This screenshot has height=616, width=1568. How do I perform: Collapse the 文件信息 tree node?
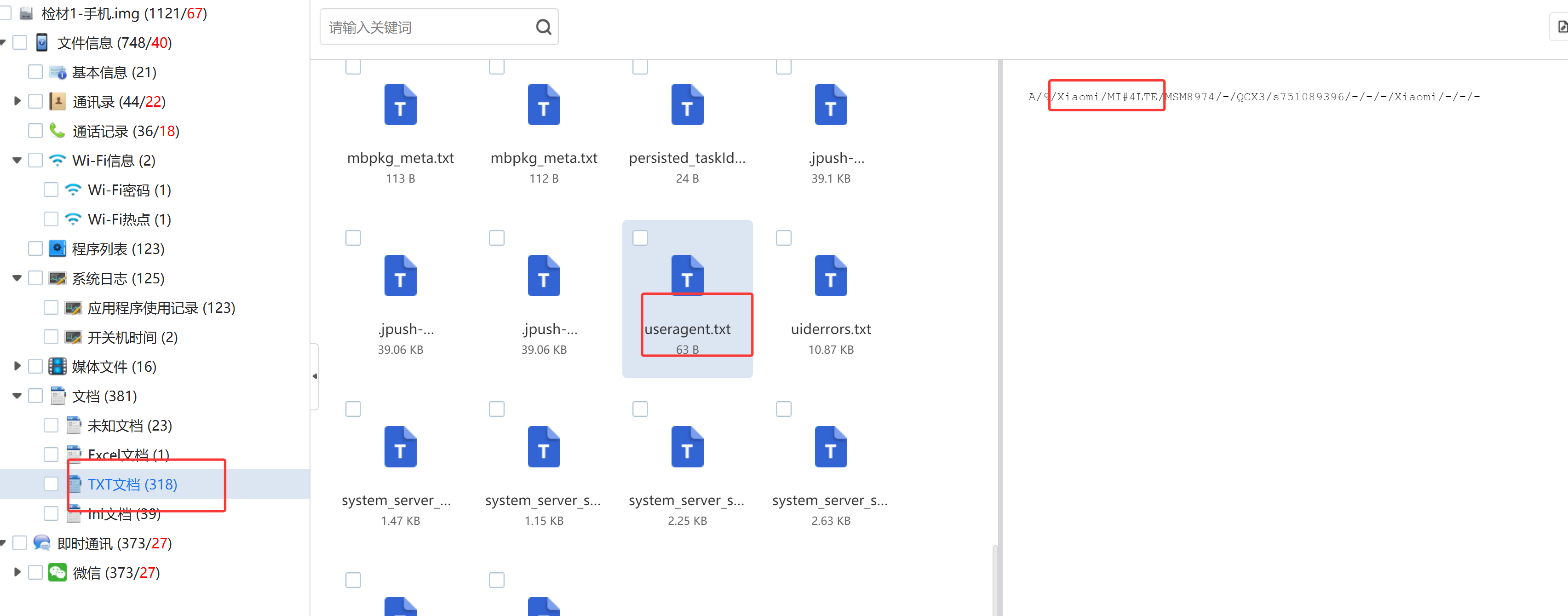click(x=3, y=43)
